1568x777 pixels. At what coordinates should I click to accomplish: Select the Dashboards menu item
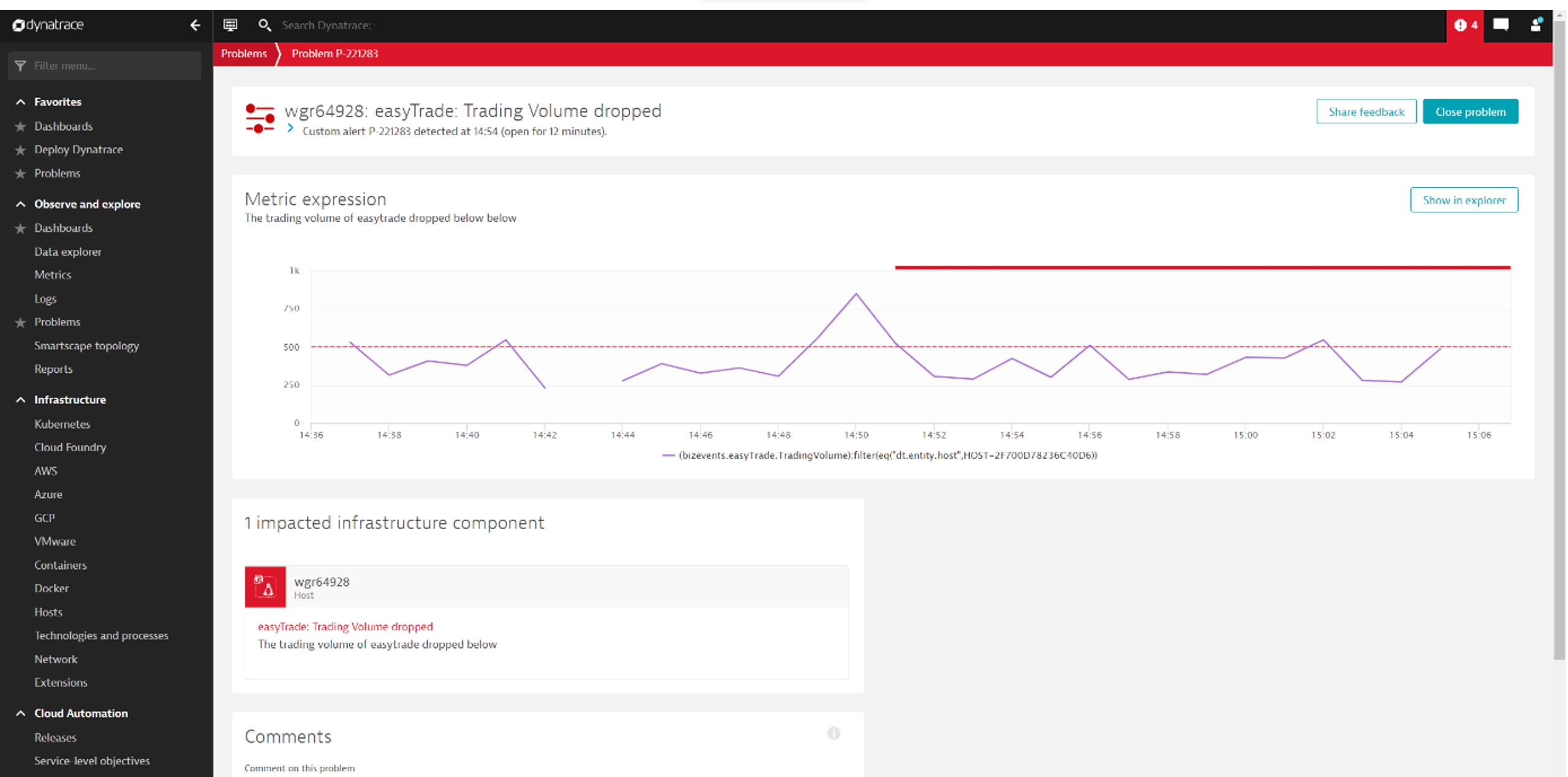[x=63, y=126]
